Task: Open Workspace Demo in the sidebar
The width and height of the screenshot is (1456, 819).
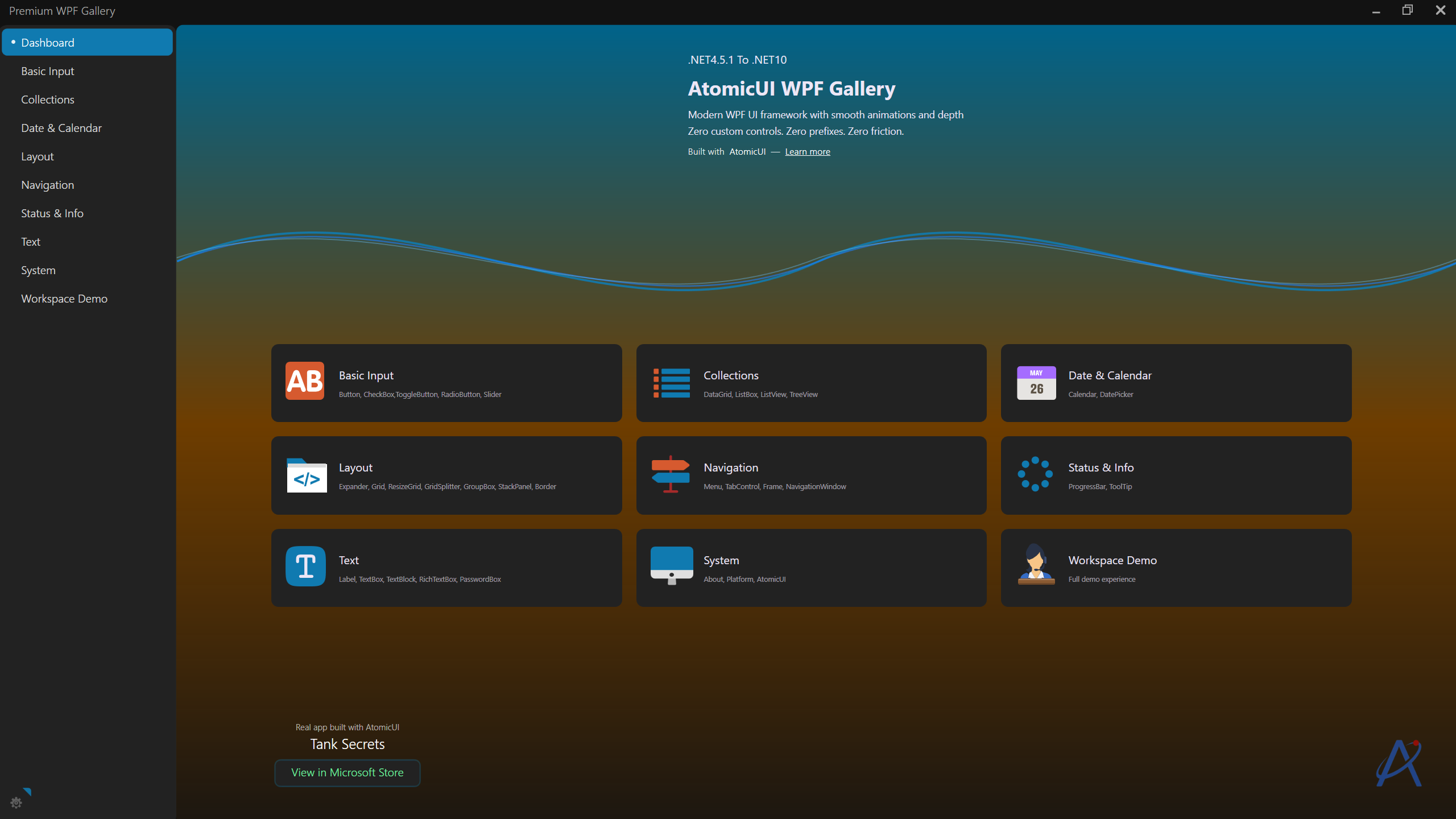Action: coord(87,299)
